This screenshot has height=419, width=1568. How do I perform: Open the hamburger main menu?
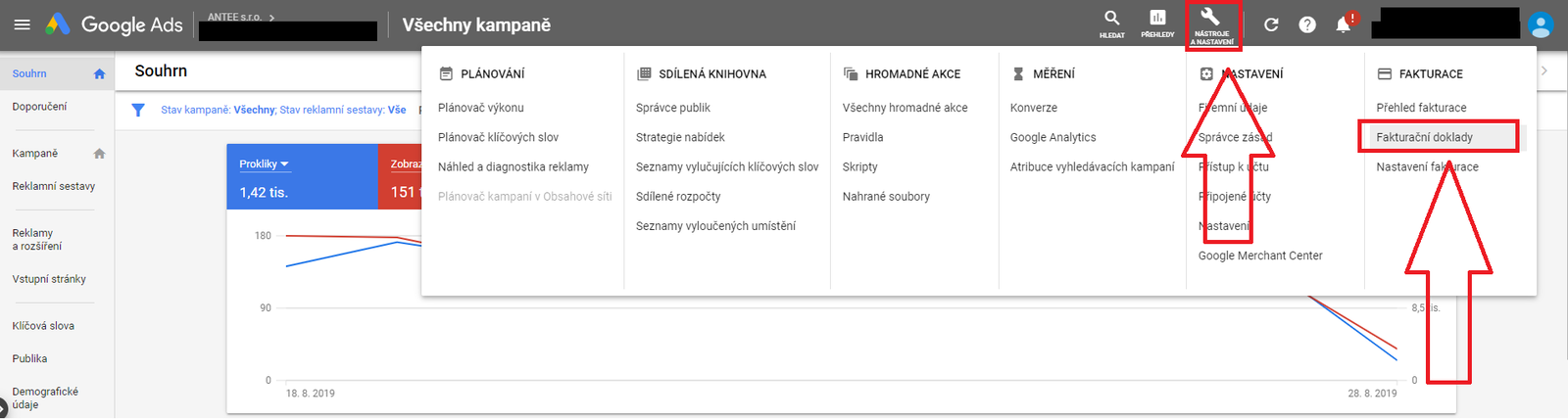(22, 24)
